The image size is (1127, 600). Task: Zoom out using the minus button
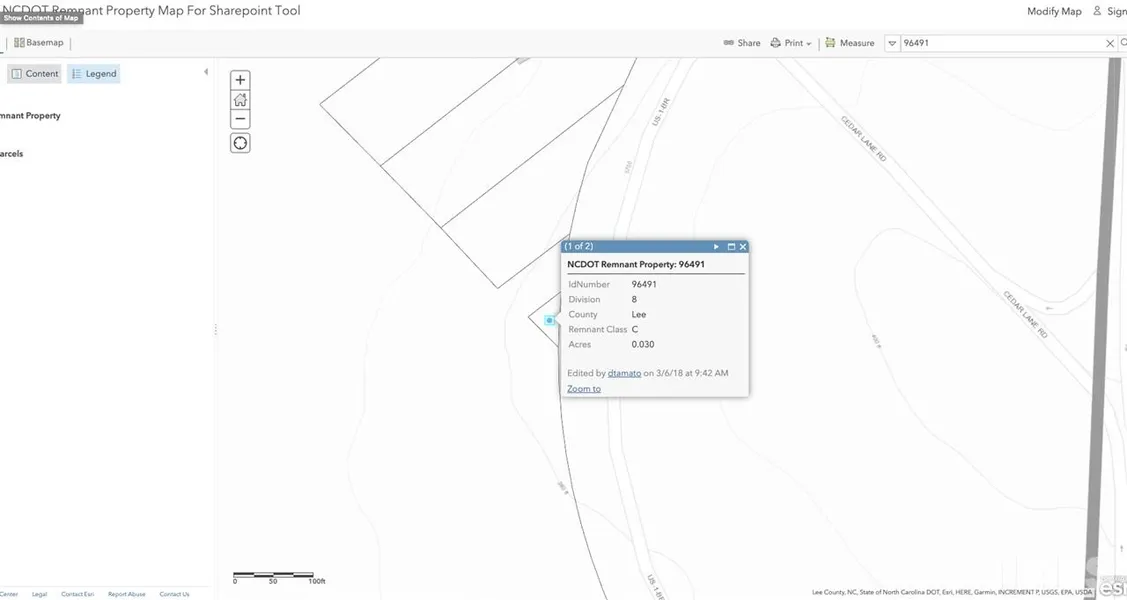pos(240,119)
